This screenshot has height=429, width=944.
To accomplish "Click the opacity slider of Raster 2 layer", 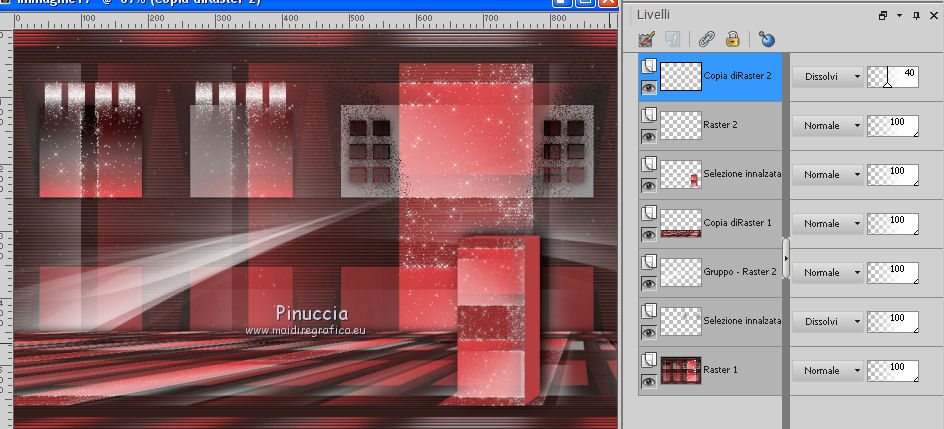I will coord(893,126).
